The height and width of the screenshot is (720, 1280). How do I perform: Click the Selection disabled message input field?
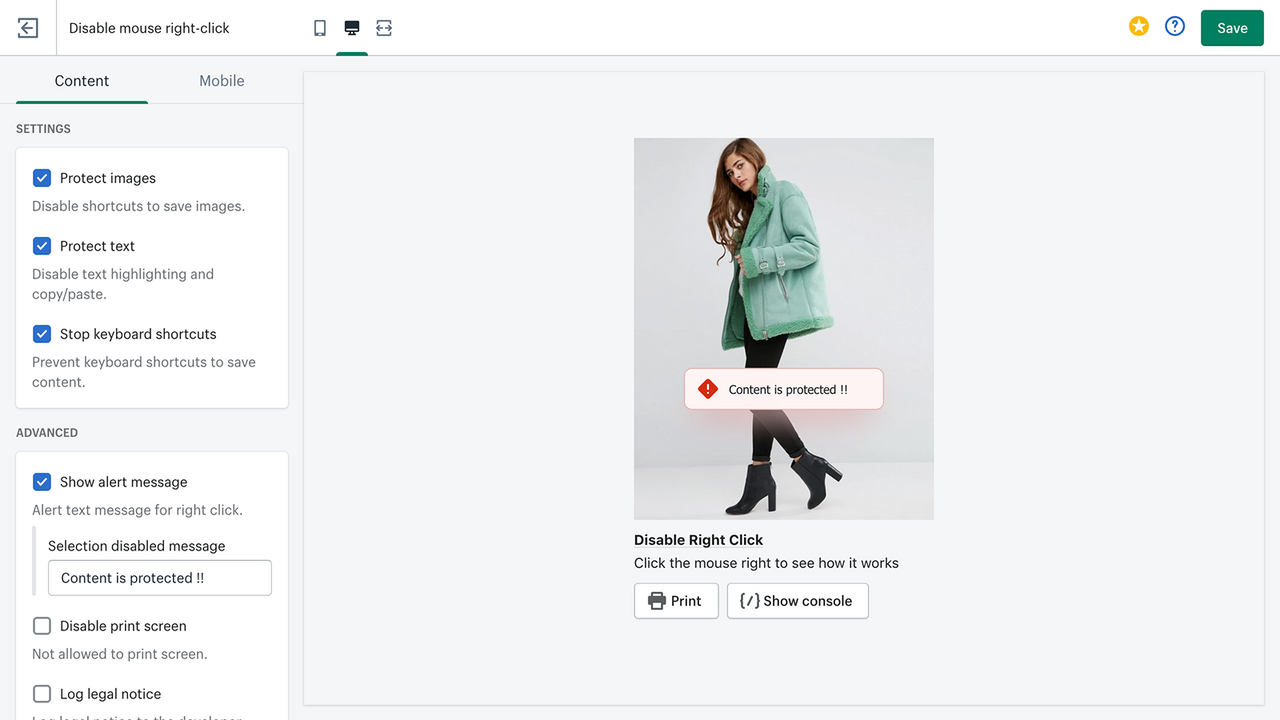click(x=160, y=578)
